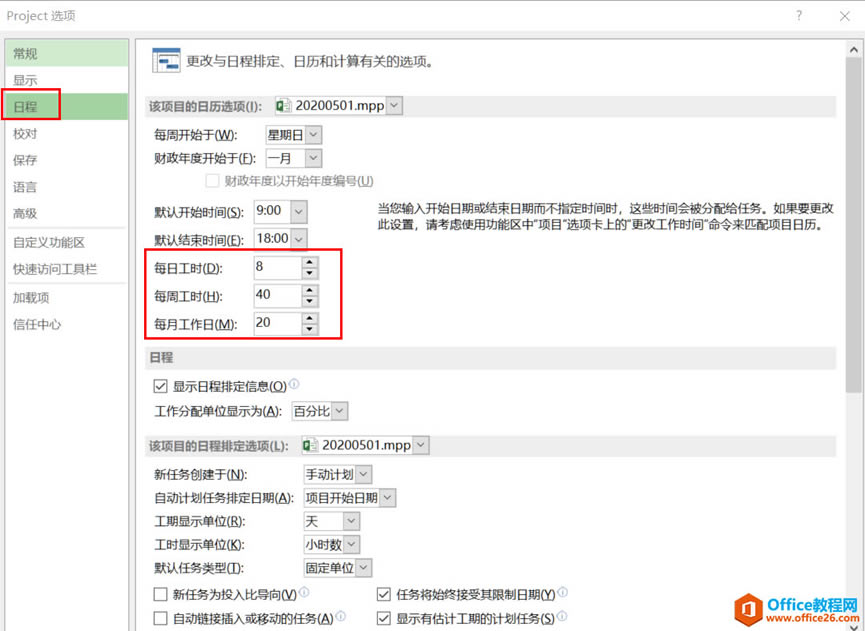Open the 校对 options category
Screen dimensions: 865x631
point(66,133)
